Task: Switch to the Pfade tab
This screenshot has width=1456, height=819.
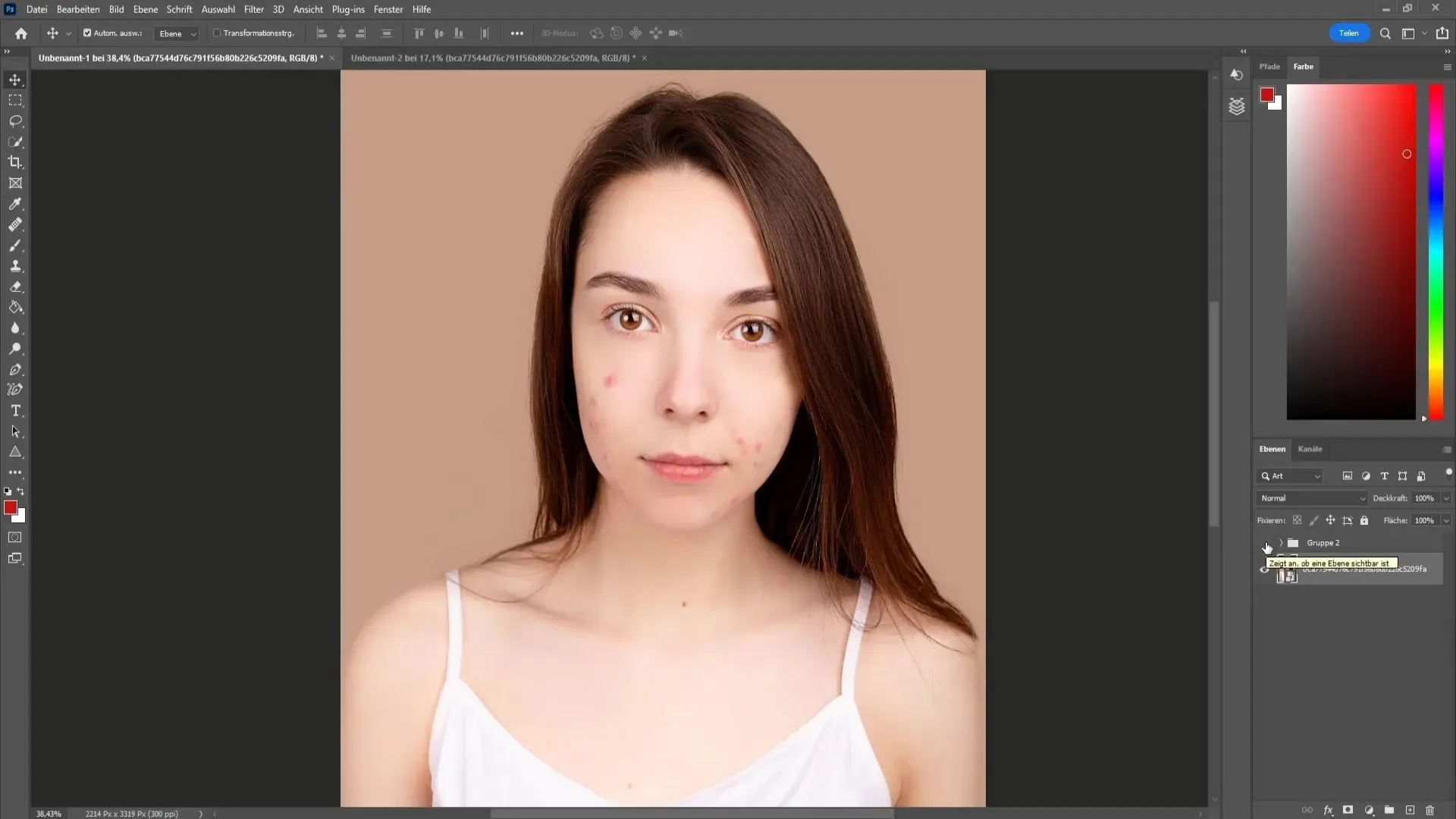Action: coord(1269,67)
